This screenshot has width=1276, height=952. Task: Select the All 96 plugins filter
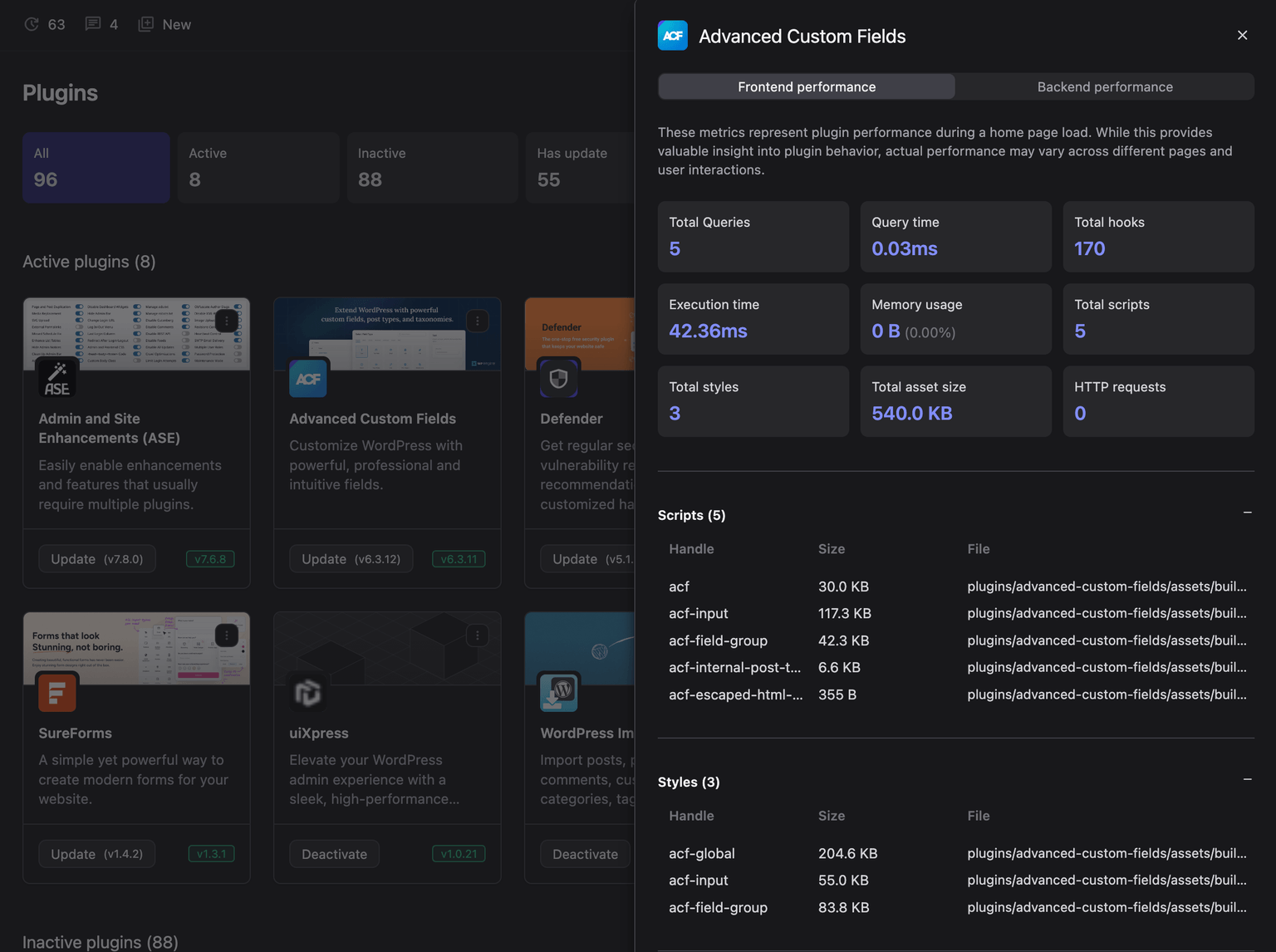pyautogui.click(x=96, y=167)
